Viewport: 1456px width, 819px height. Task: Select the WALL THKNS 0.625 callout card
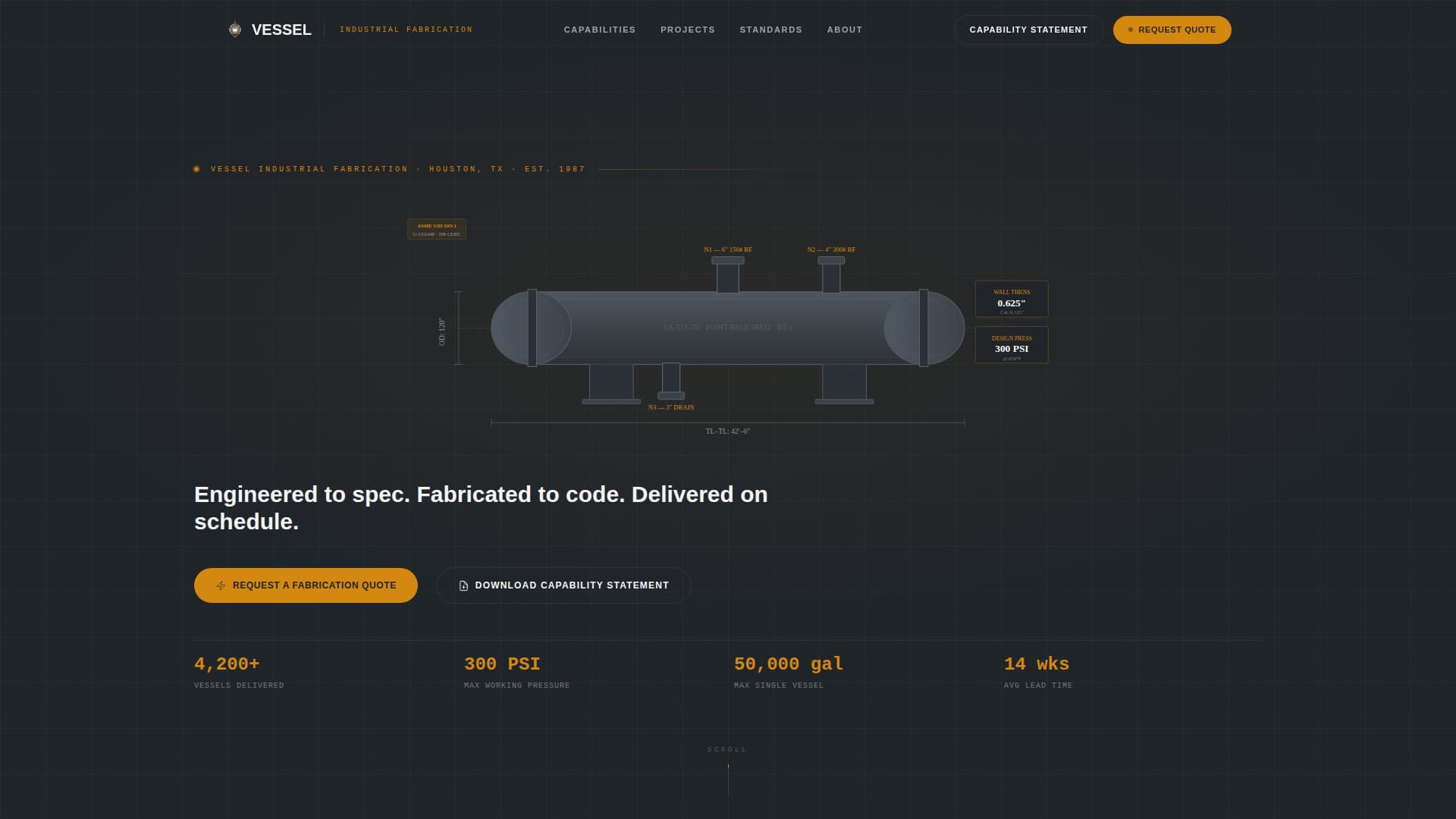pyautogui.click(x=1012, y=299)
